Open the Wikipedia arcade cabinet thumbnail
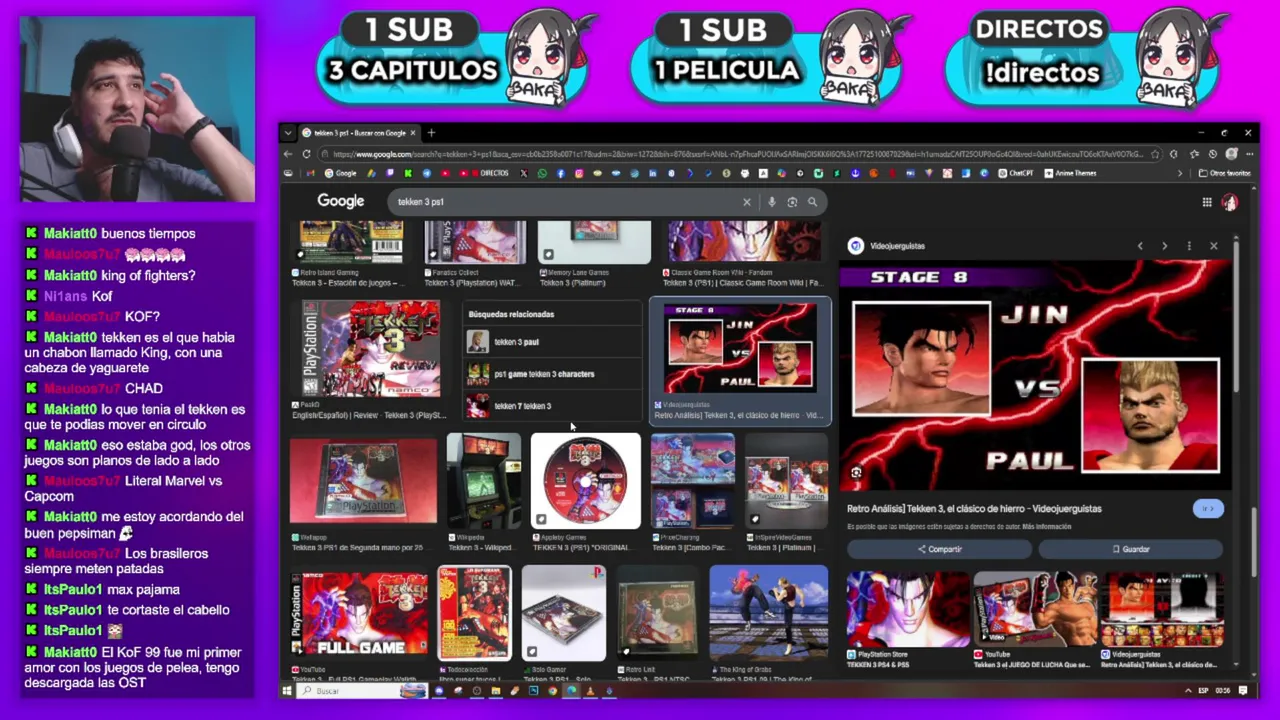The width and height of the screenshot is (1280, 720). (x=484, y=481)
